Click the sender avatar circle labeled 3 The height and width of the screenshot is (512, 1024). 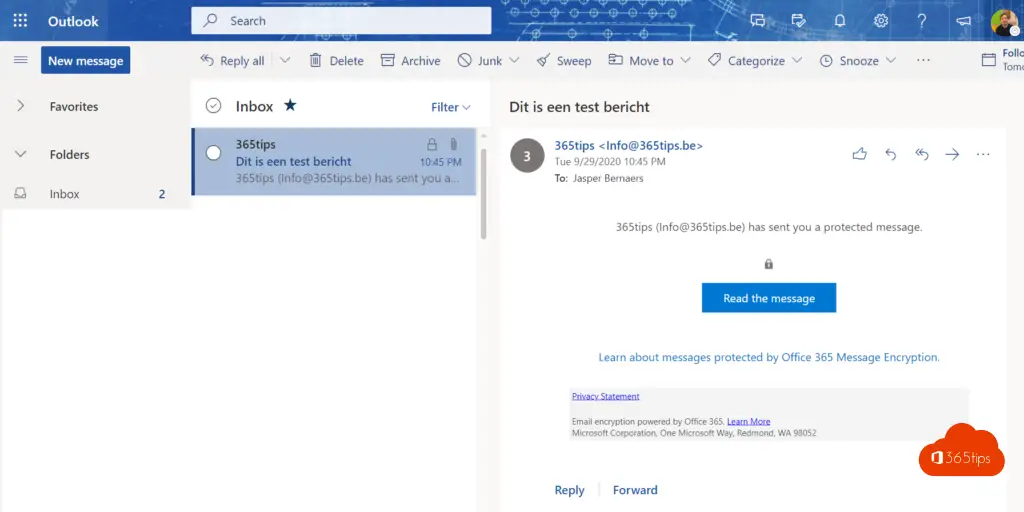pyautogui.click(x=527, y=156)
